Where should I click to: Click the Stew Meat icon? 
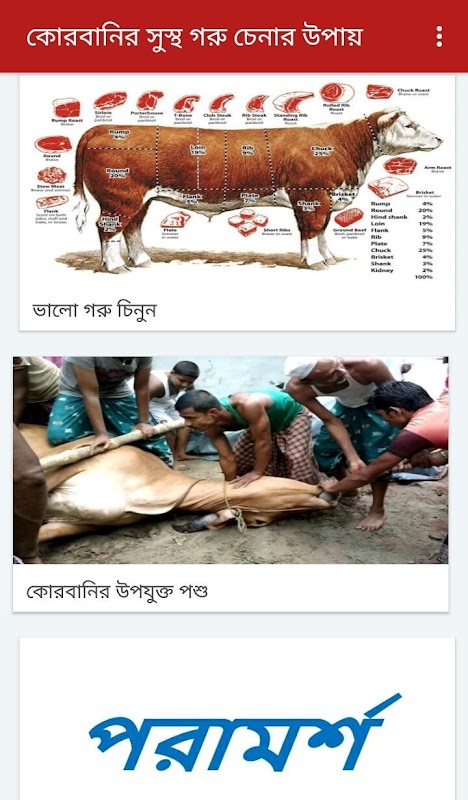pos(52,175)
